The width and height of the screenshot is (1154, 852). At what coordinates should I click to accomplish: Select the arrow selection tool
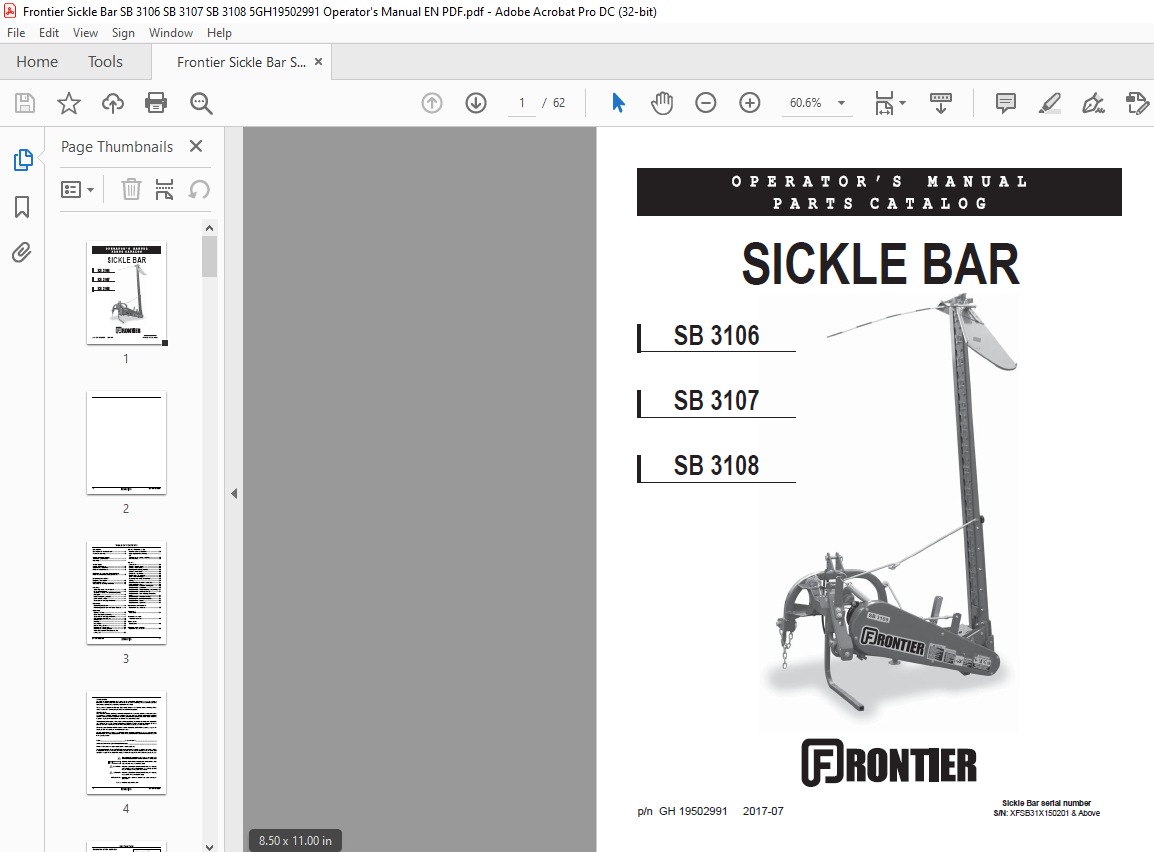[x=618, y=103]
